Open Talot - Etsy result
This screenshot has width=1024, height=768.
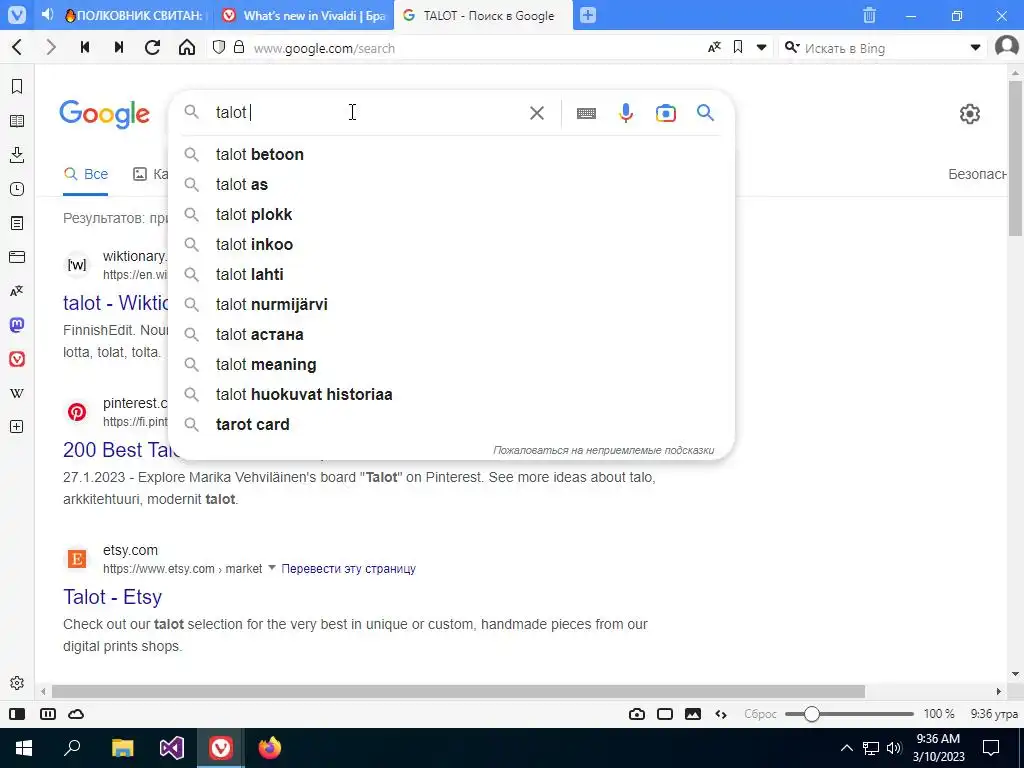point(112,597)
